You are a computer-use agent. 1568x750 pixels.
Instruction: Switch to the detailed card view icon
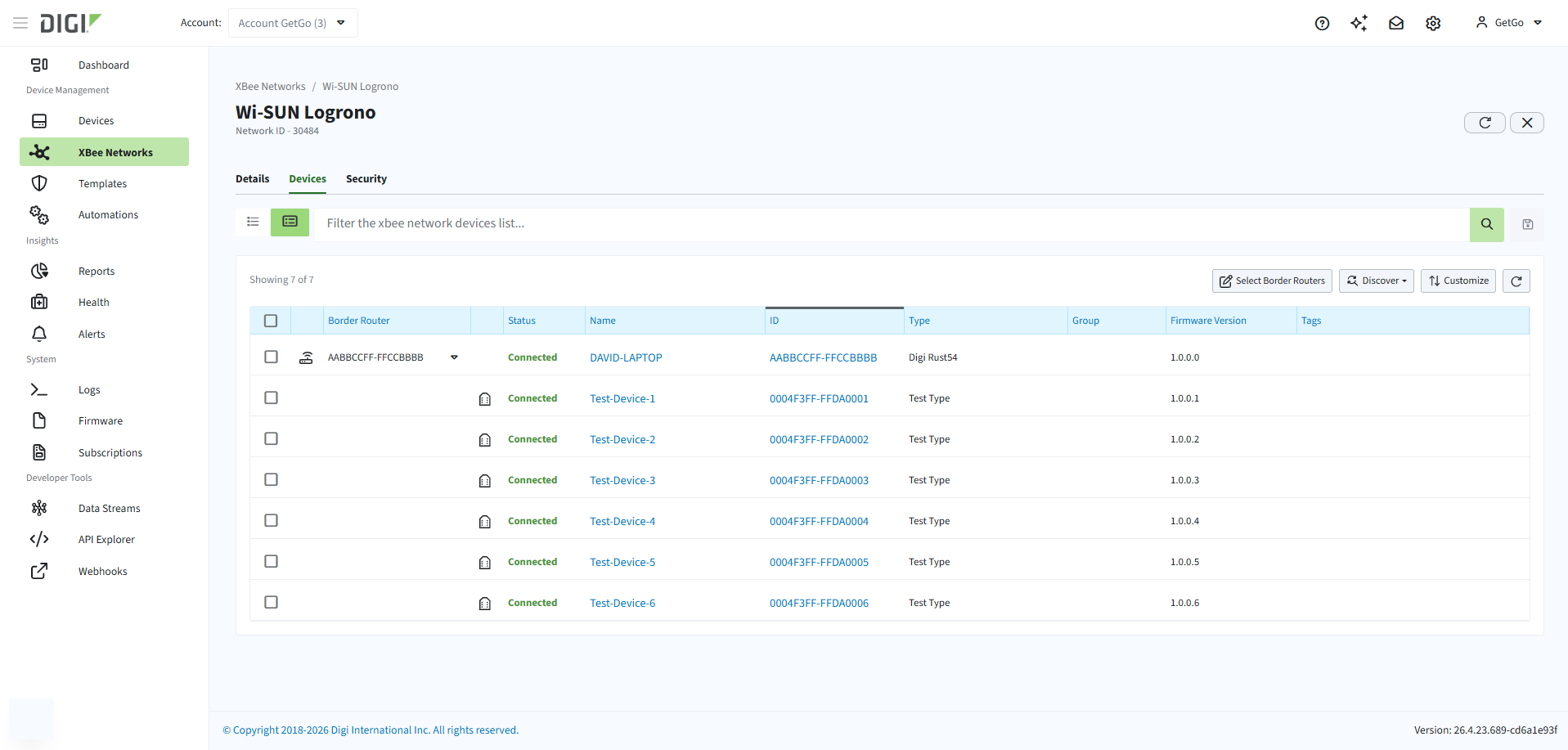[290, 222]
